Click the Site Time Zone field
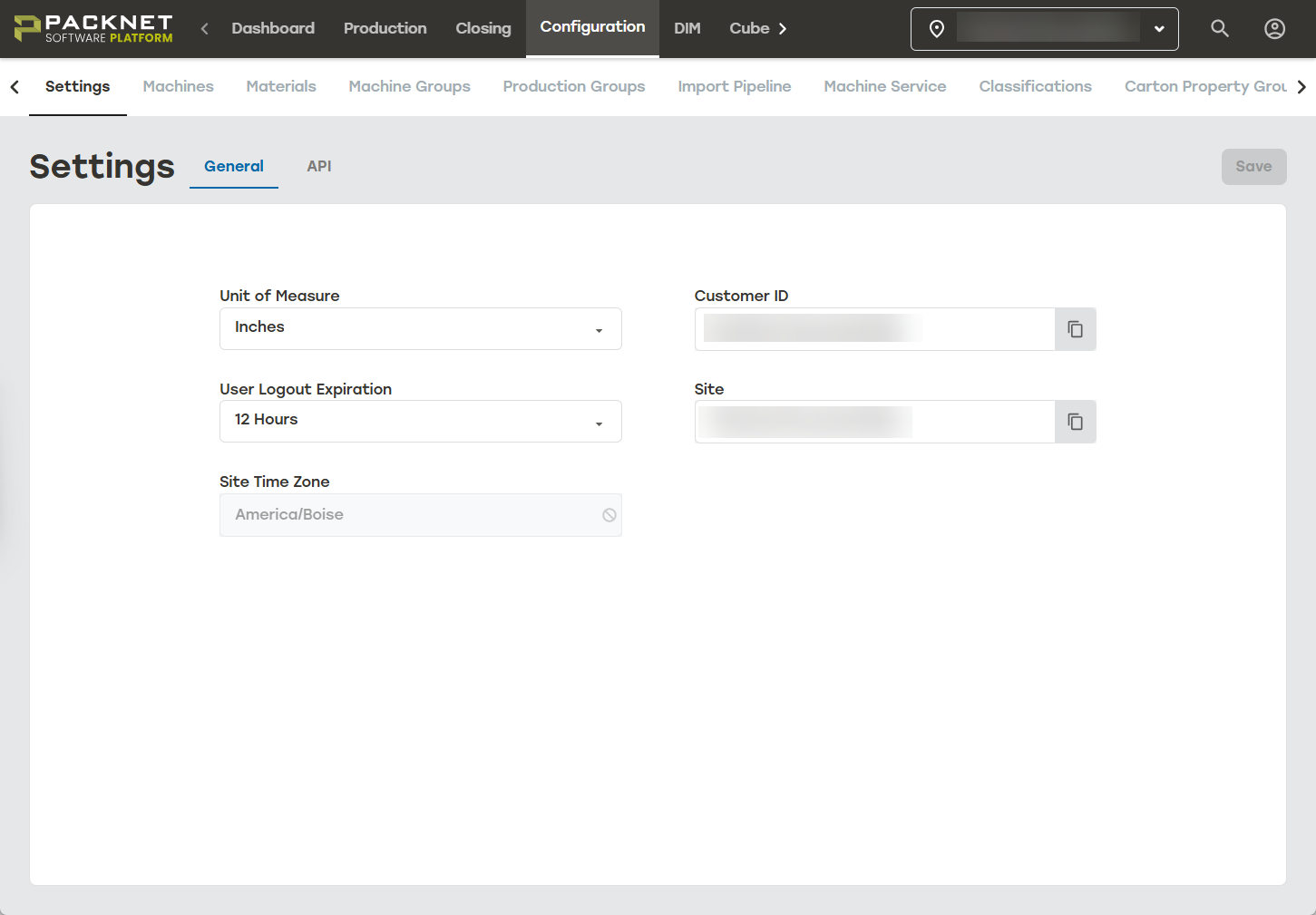This screenshot has height=915, width=1316. tap(421, 515)
